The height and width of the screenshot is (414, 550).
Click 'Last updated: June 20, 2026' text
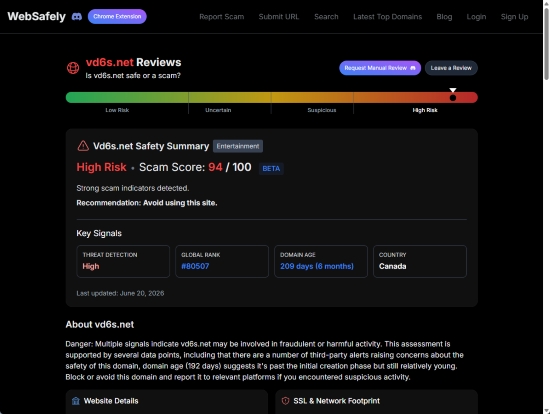tap(120, 293)
